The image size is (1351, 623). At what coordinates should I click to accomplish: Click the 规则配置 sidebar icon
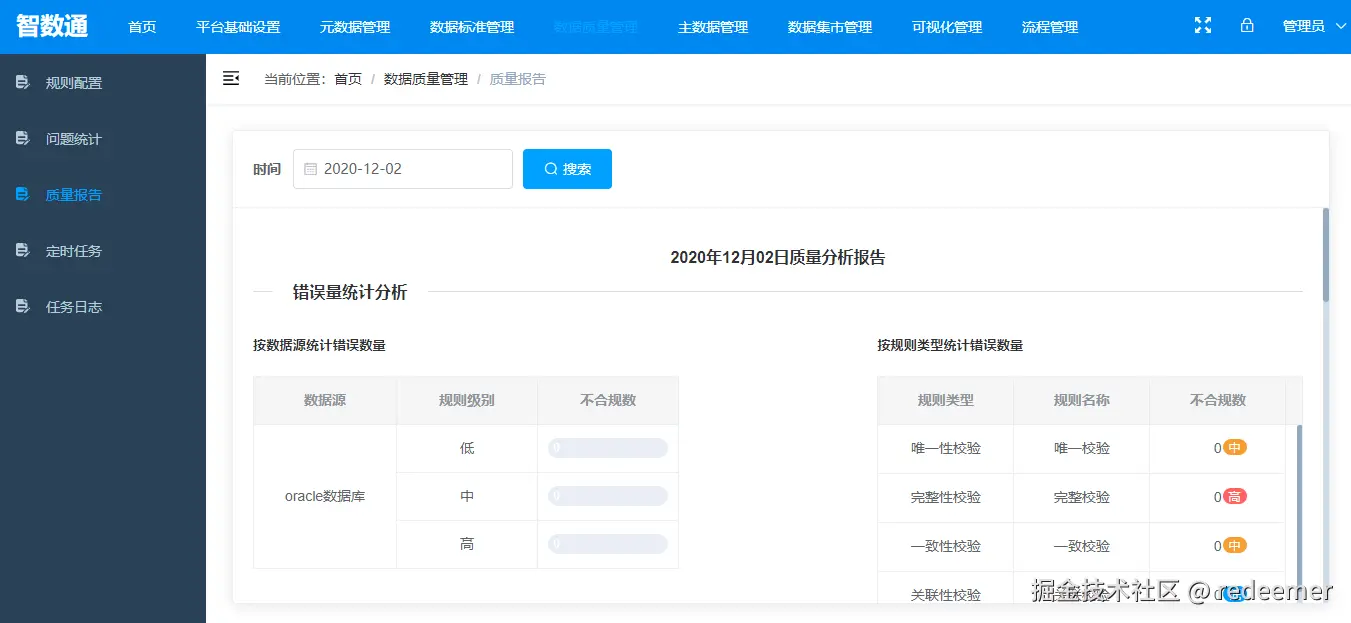[22, 82]
